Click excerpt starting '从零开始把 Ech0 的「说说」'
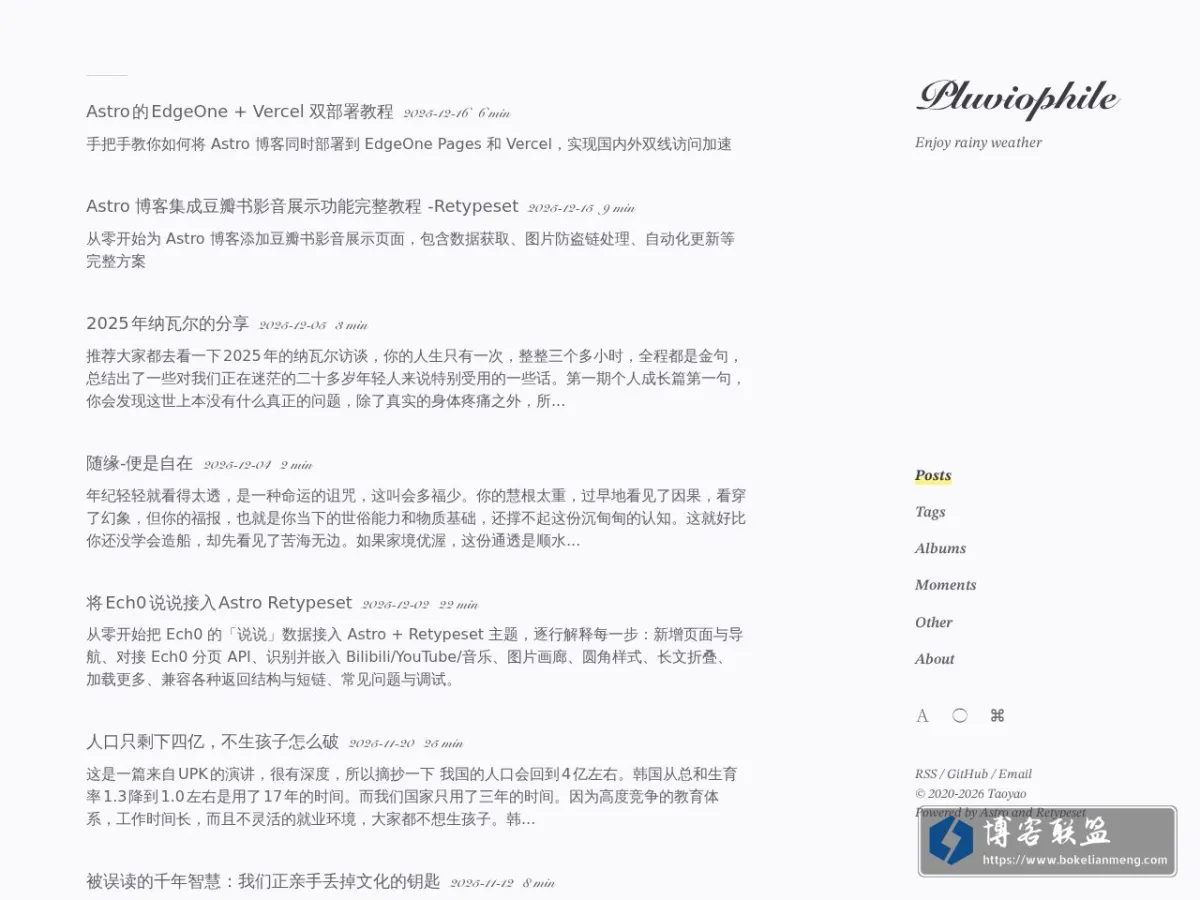Viewport: 1200px width, 900px height. 414,657
